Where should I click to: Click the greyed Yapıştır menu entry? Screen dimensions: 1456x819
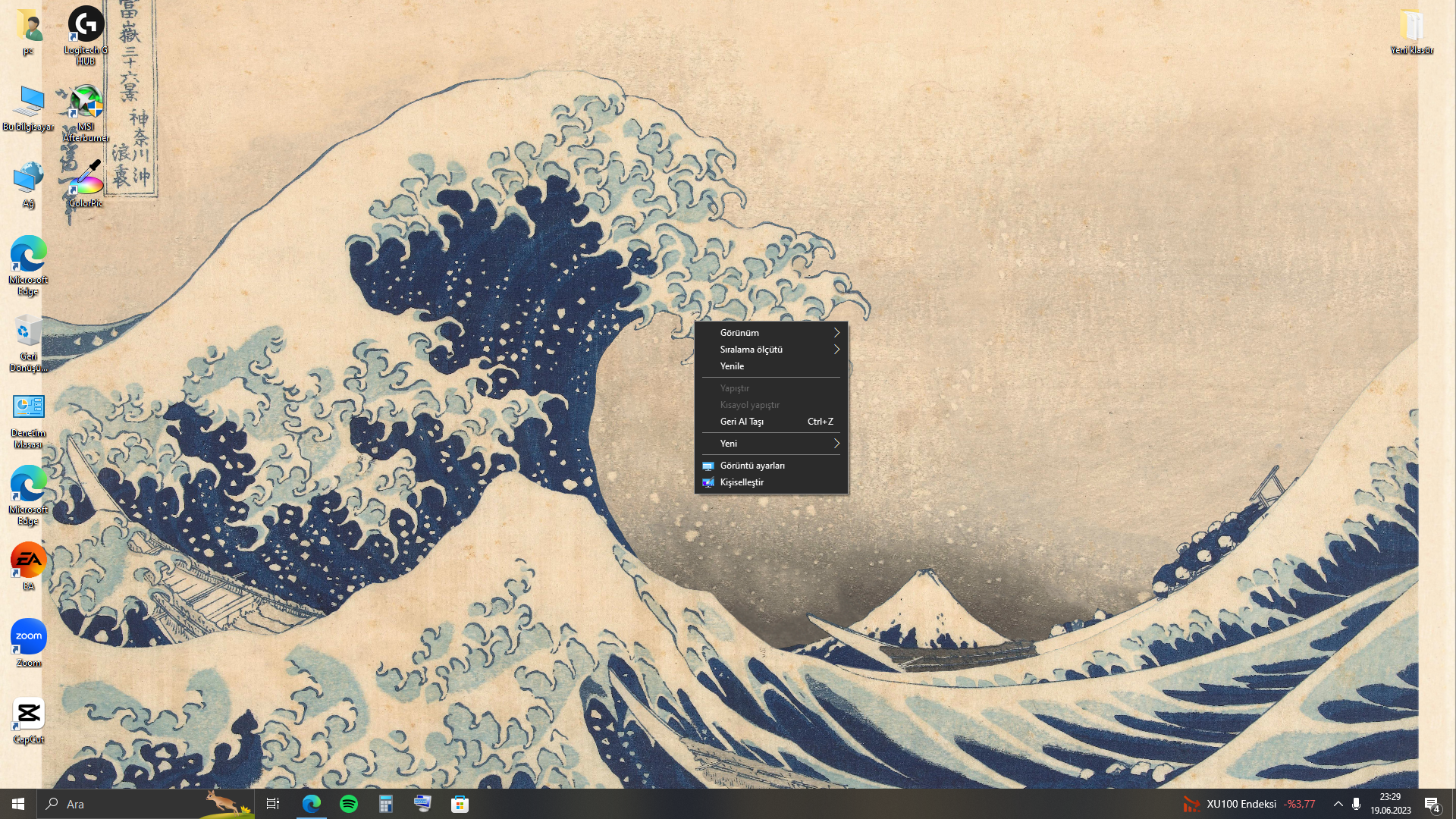(x=771, y=388)
